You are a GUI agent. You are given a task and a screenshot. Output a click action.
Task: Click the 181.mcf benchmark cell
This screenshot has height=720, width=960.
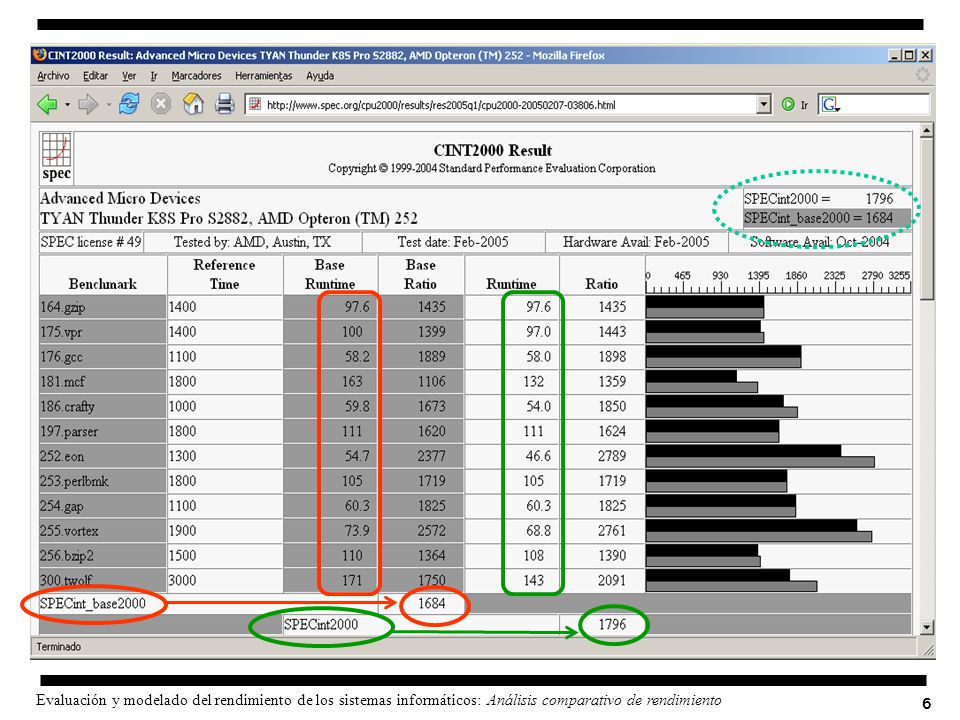103,381
